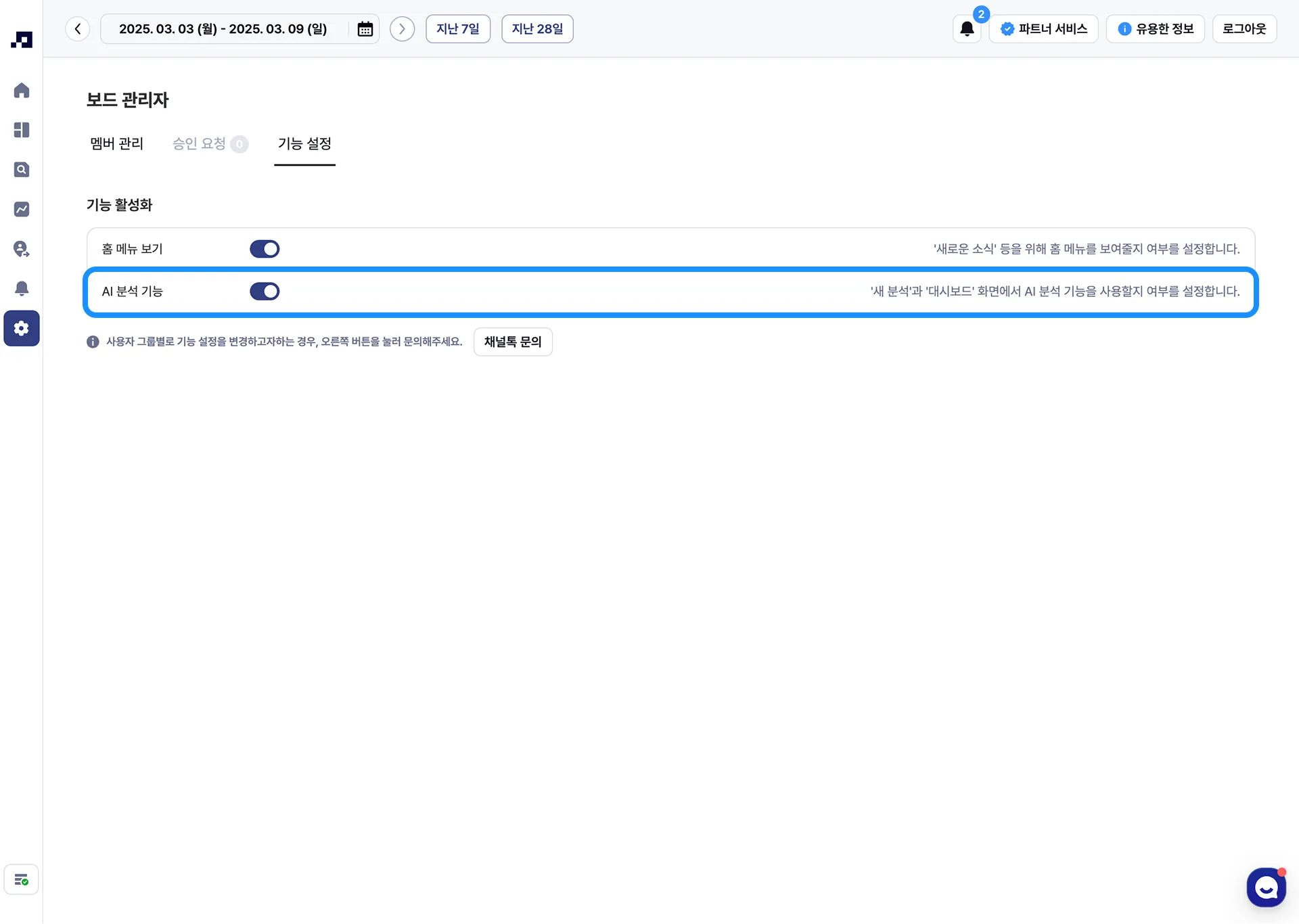
Task: Disable the AI 분석 기능 switch
Action: pos(265,292)
